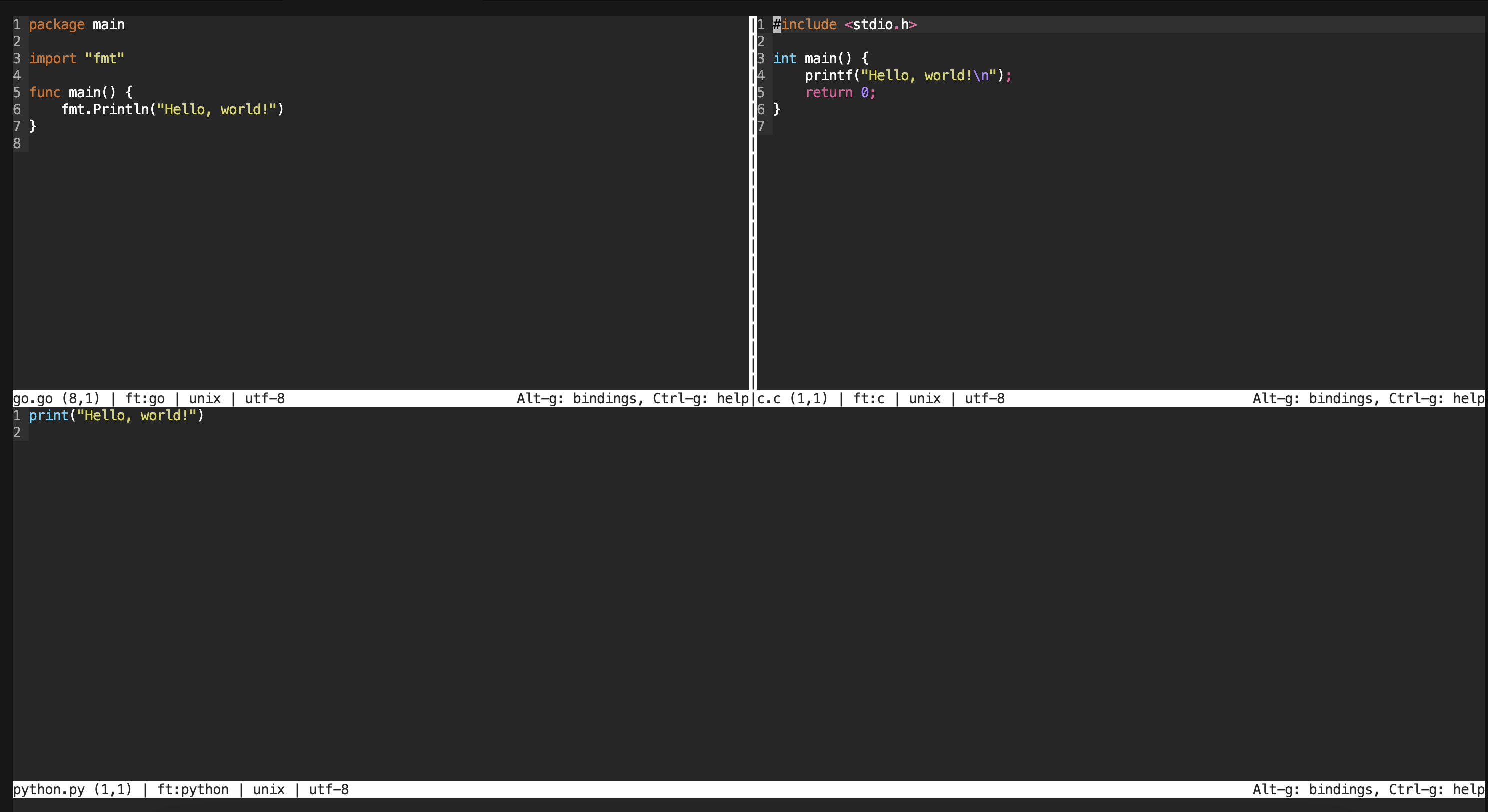Click 'Ctrl-g: help' hint in python status line
1488x812 pixels.
[x=1436, y=789]
